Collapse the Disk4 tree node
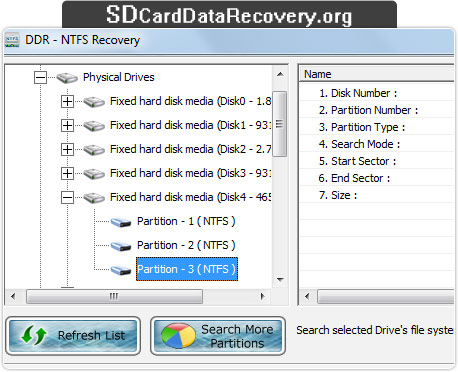 coord(67,197)
